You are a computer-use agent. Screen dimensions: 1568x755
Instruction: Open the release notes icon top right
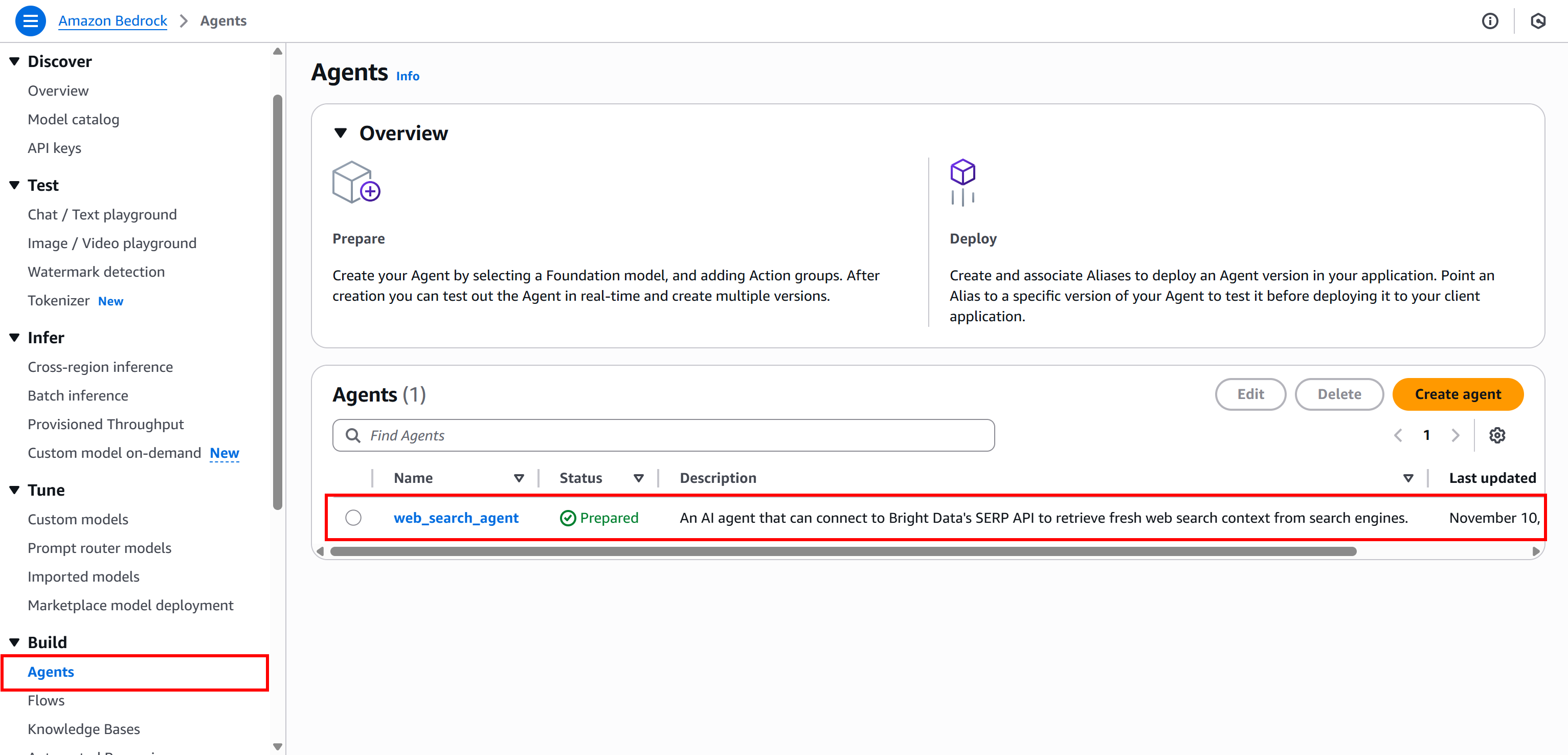coord(1538,20)
